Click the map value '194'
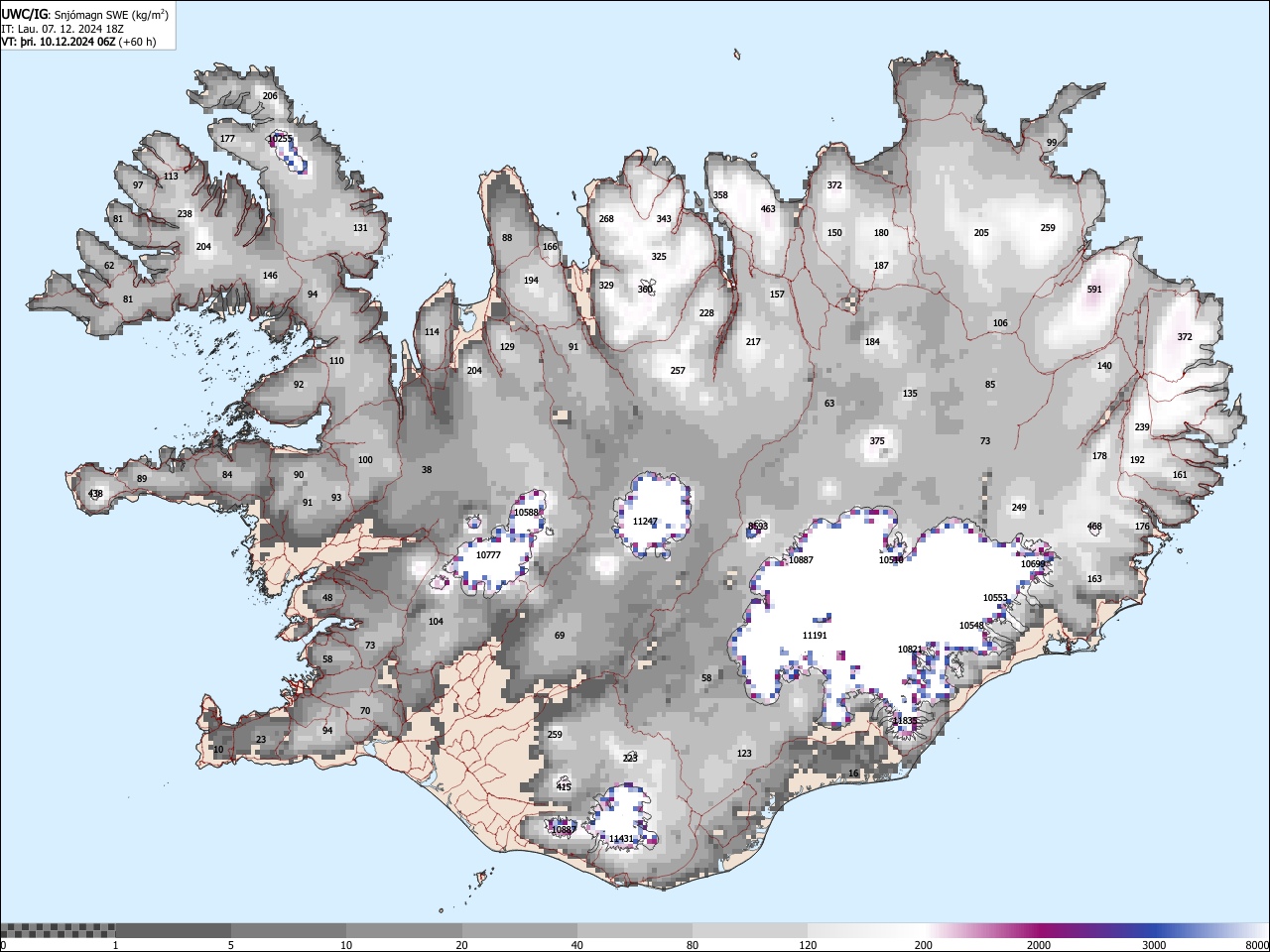Image resolution: width=1270 pixels, height=952 pixels. (x=531, y=281)
